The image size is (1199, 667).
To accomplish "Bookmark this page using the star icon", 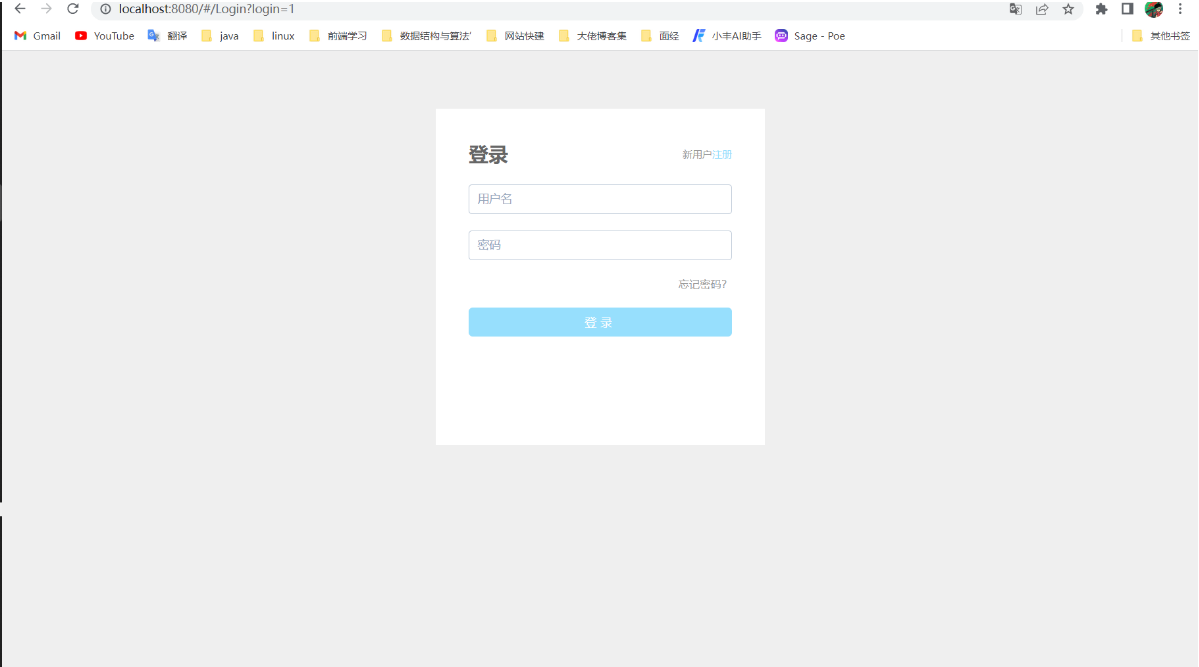I will pyautogui.click(x=1069, y=9).
